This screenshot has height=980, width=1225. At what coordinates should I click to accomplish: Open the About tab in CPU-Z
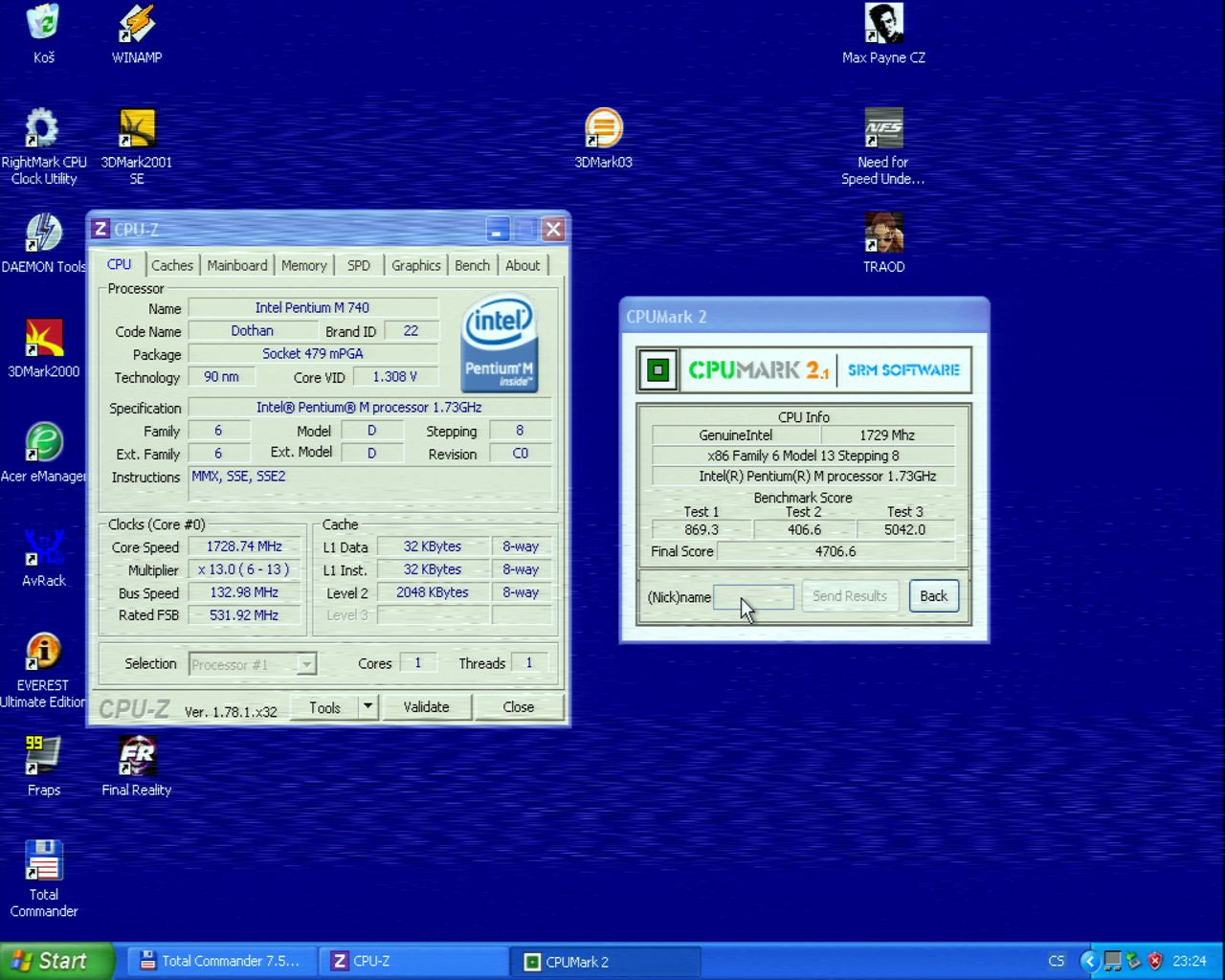523,265
